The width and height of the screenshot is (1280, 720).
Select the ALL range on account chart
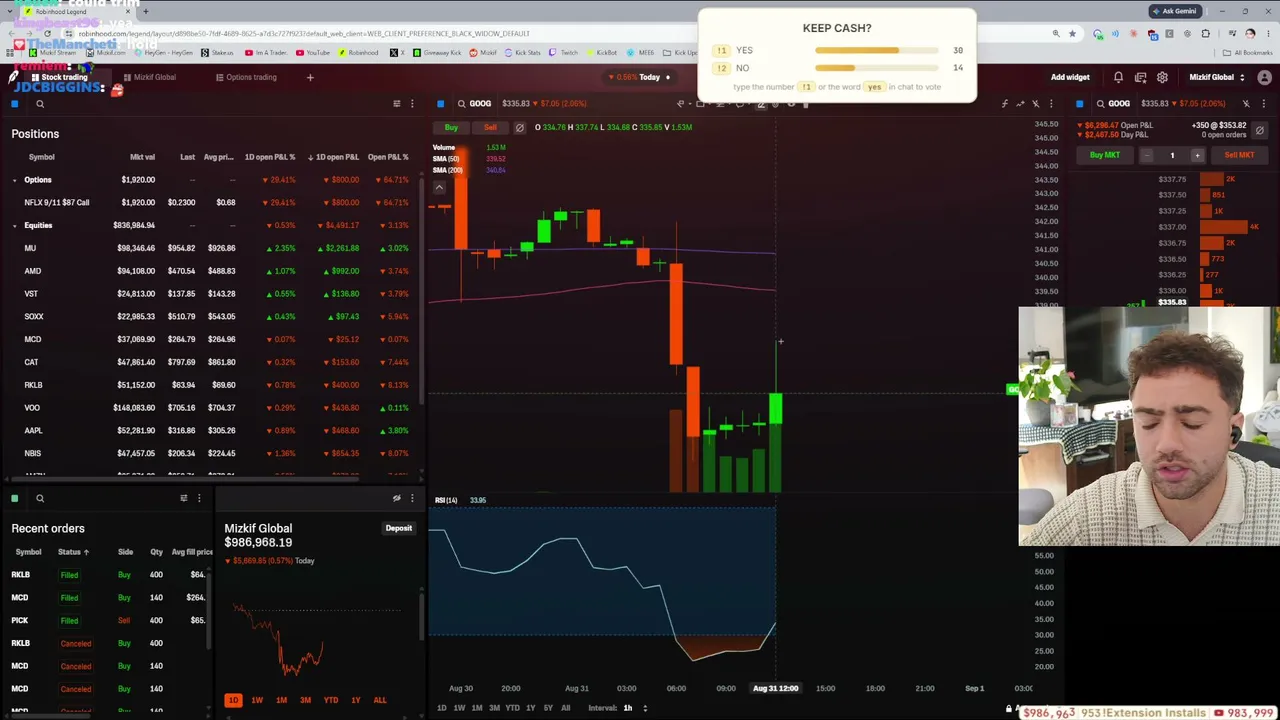(x=380, y=700)
